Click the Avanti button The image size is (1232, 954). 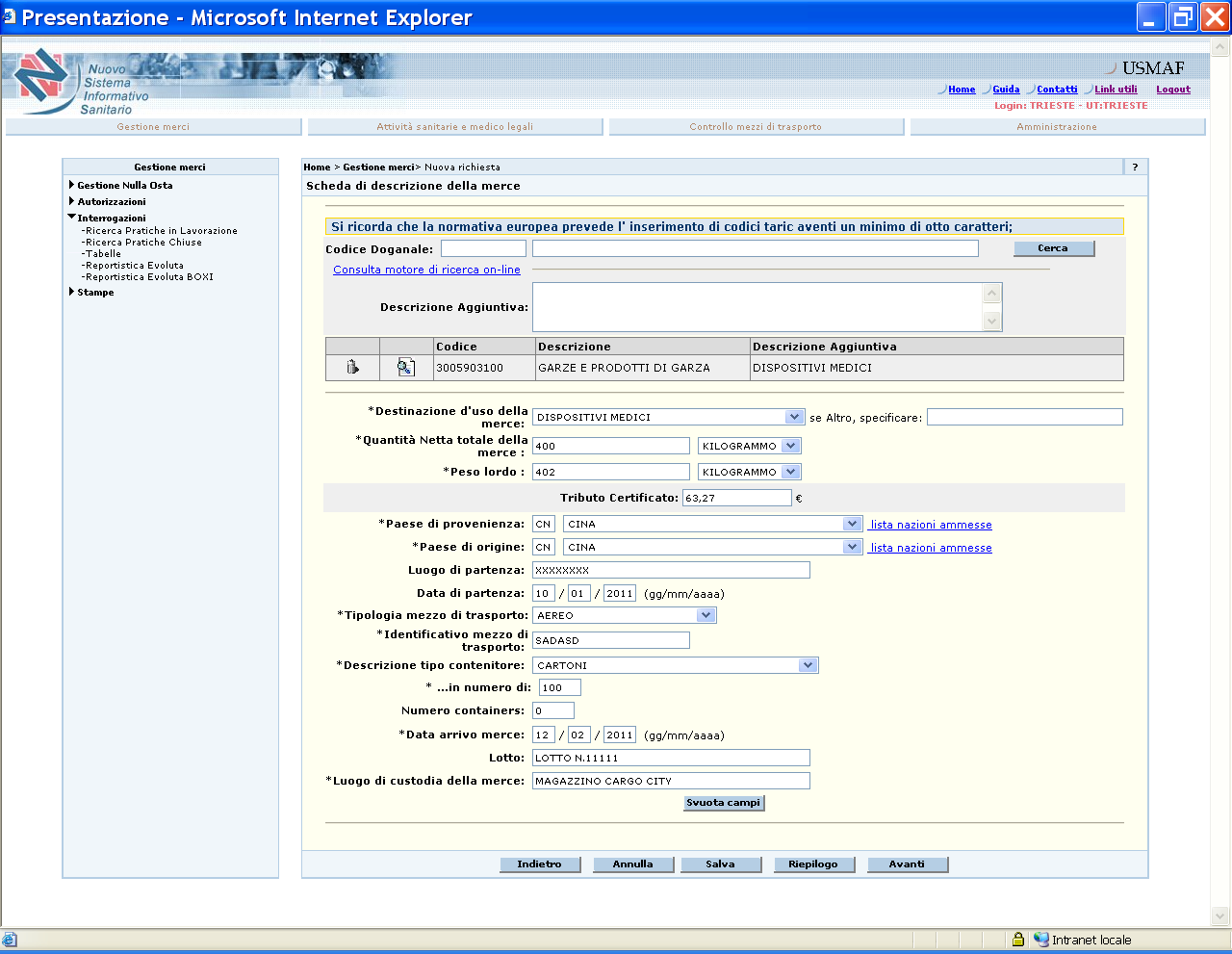point(908,864)
